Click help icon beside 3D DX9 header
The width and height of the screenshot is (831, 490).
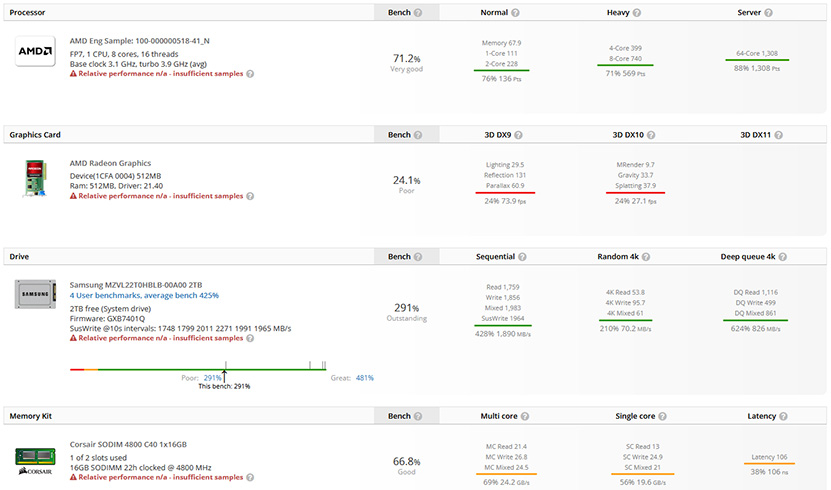click(x=518, y=135)
